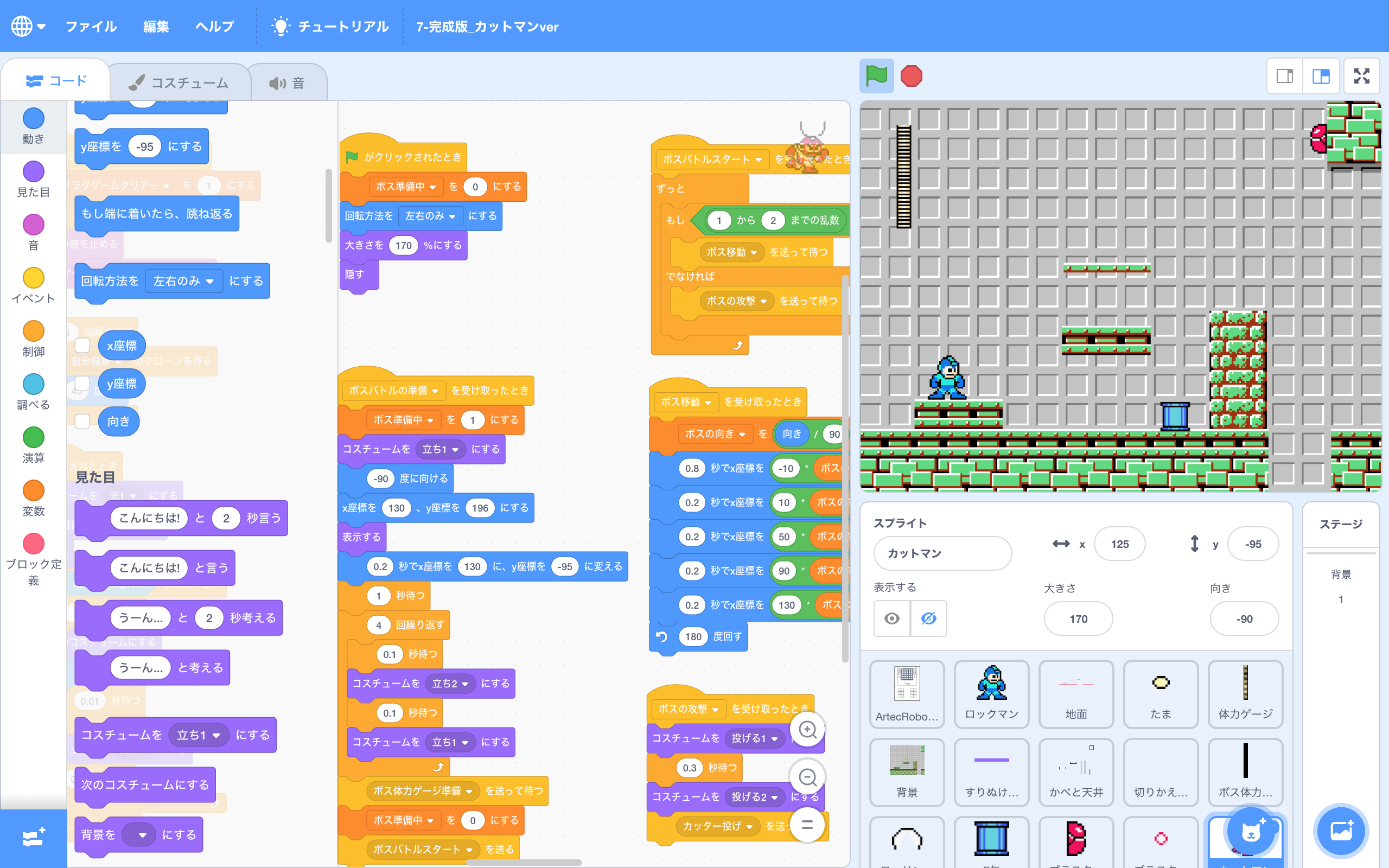Open the 編集 menu
The height and width of the screenshot is (868, 1389).
(x=156, y=27)
